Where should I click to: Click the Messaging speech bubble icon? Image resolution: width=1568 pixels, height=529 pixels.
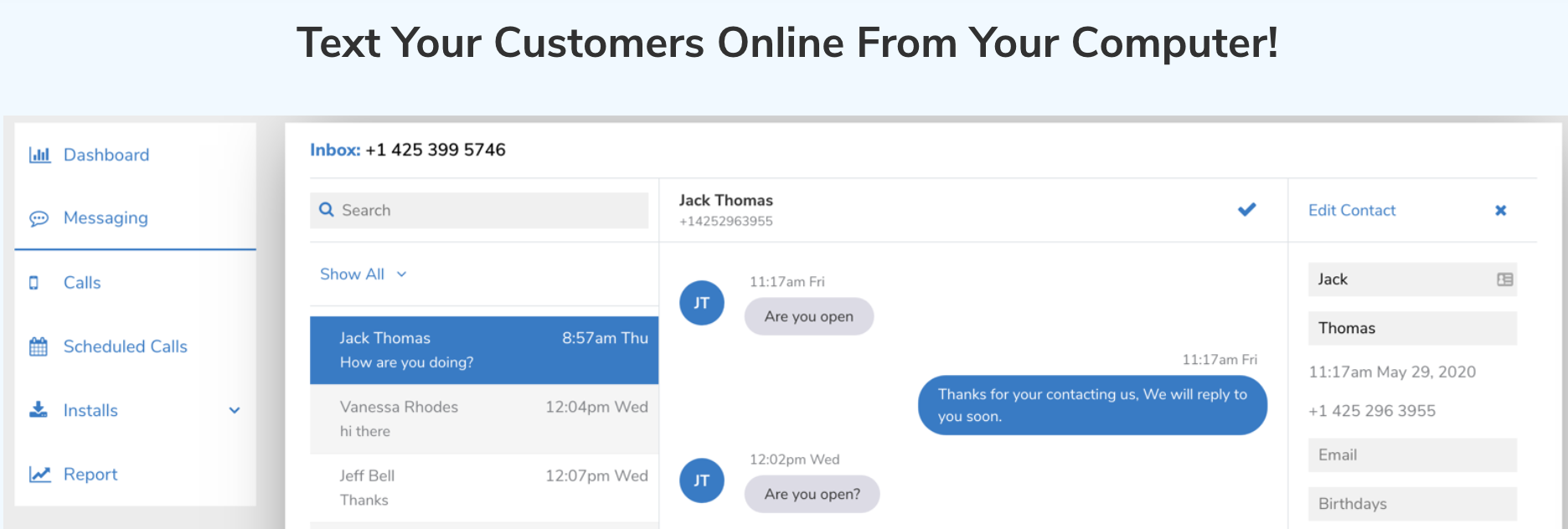tap(39, 218)
